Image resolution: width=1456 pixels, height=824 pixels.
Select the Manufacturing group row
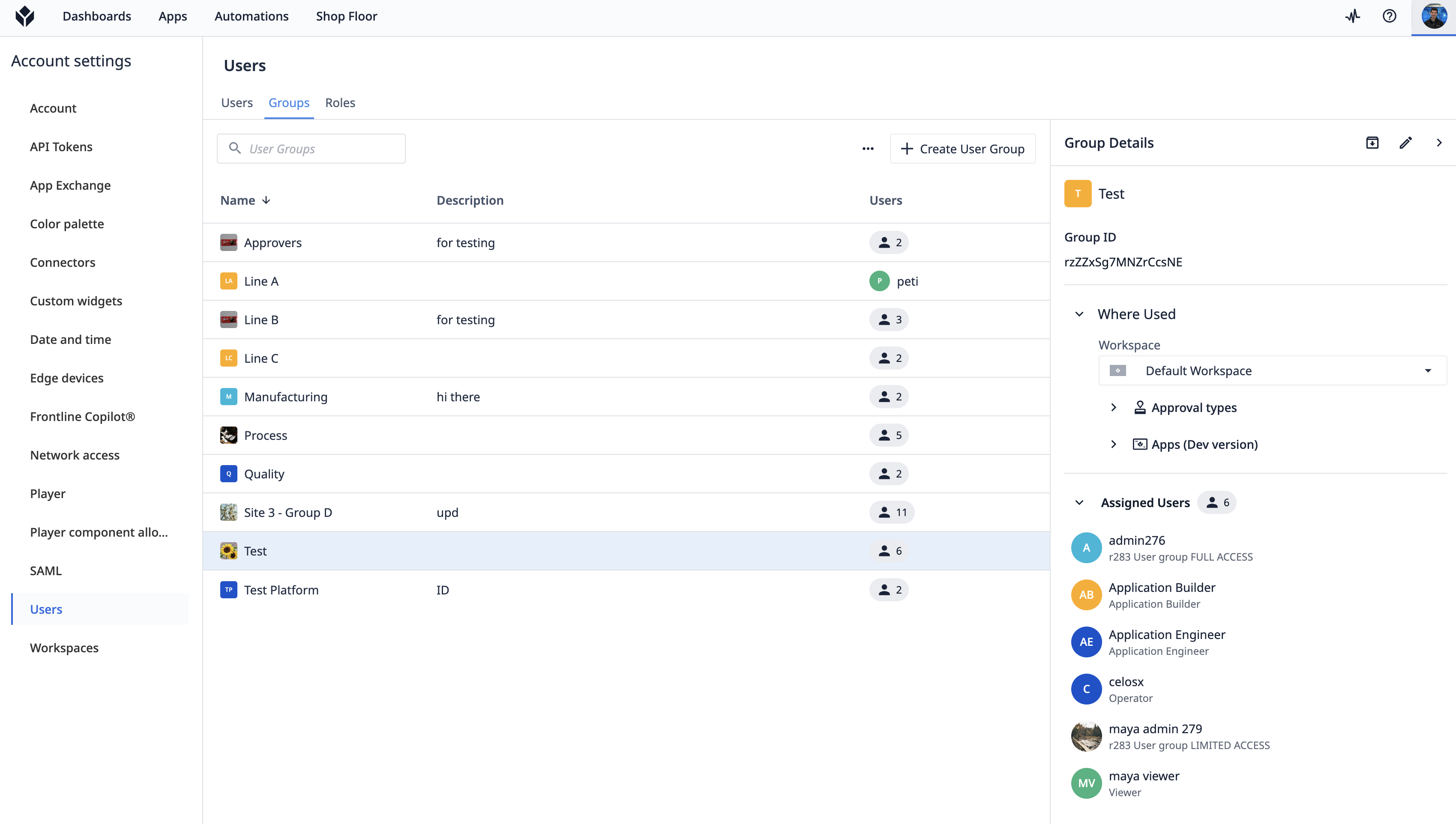[x=626, y=397]
